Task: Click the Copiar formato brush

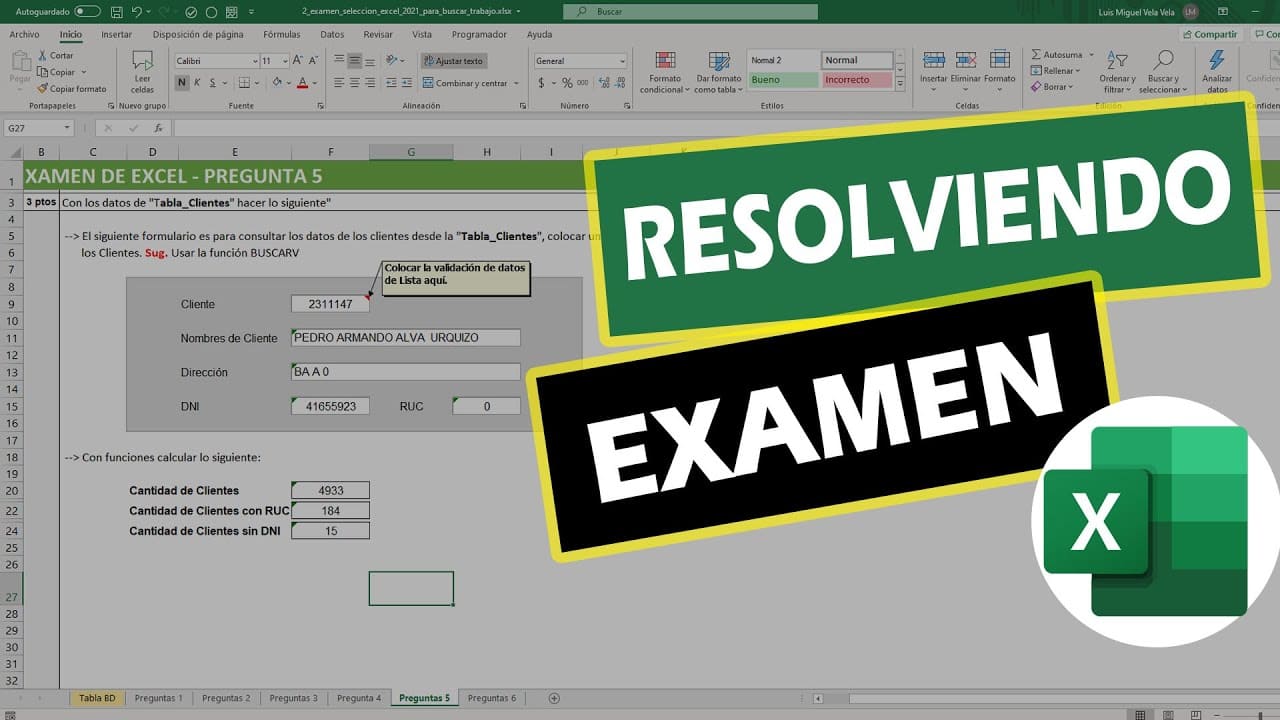Action: [41, 89]
